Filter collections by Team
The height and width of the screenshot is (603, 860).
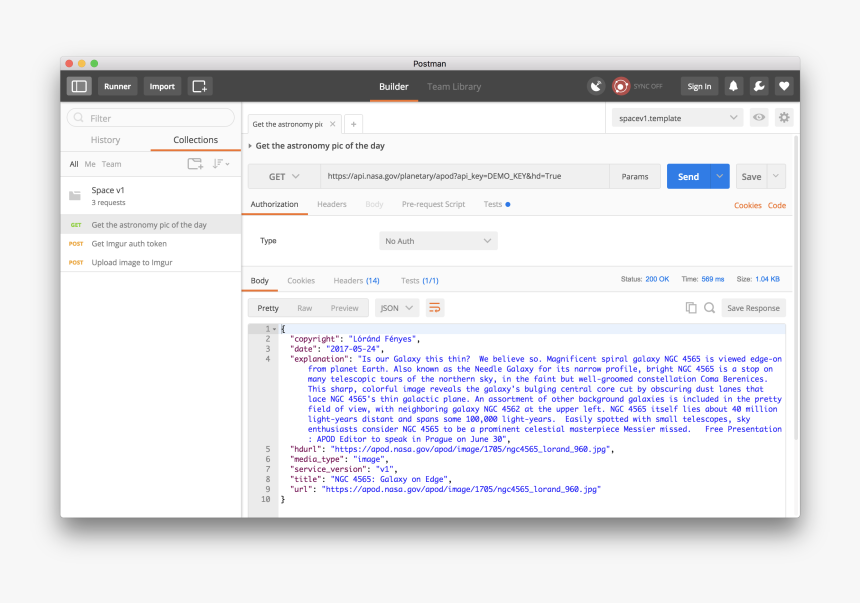click(111, 164)
